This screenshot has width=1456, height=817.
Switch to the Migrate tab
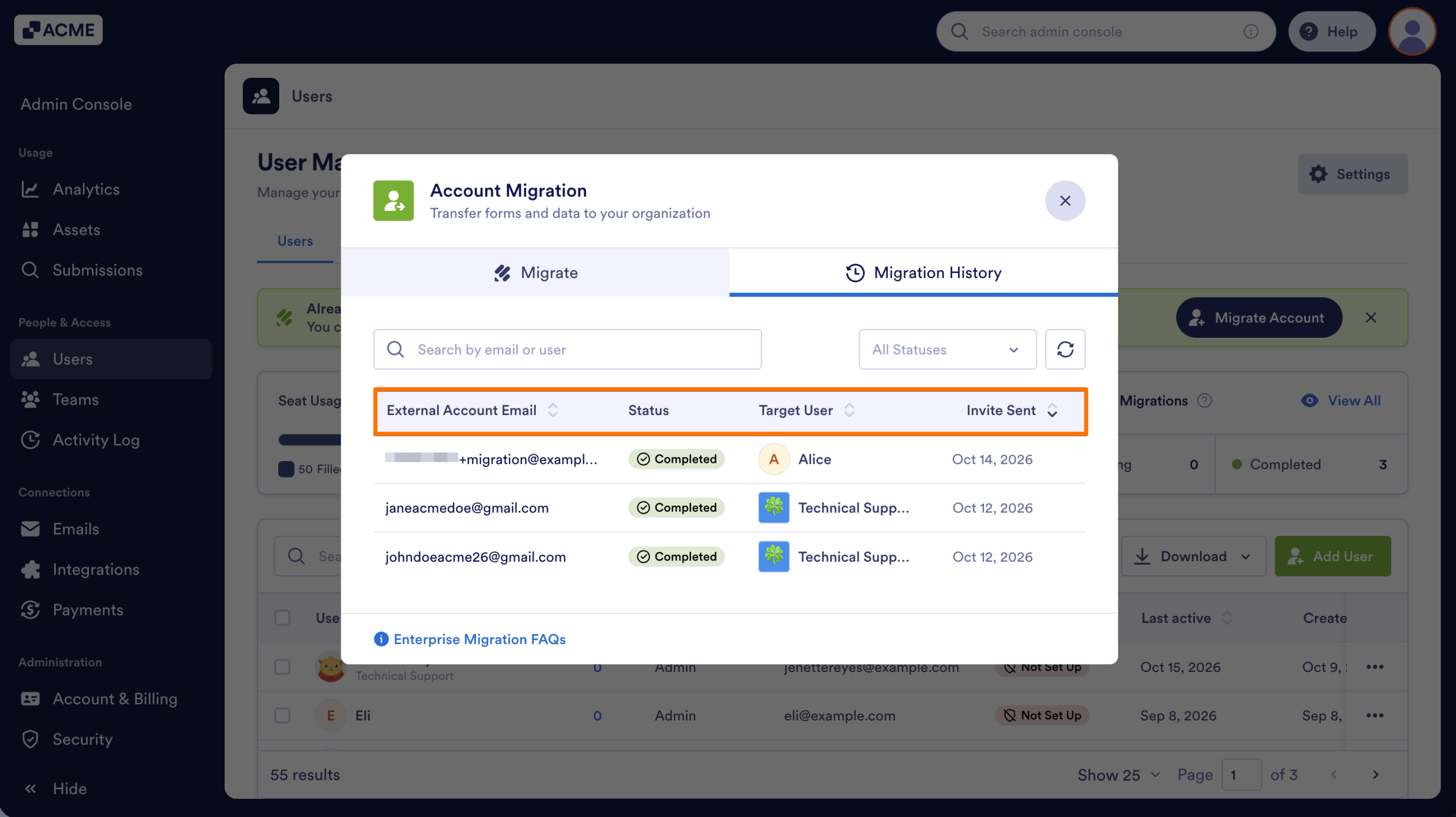[535, 273]
